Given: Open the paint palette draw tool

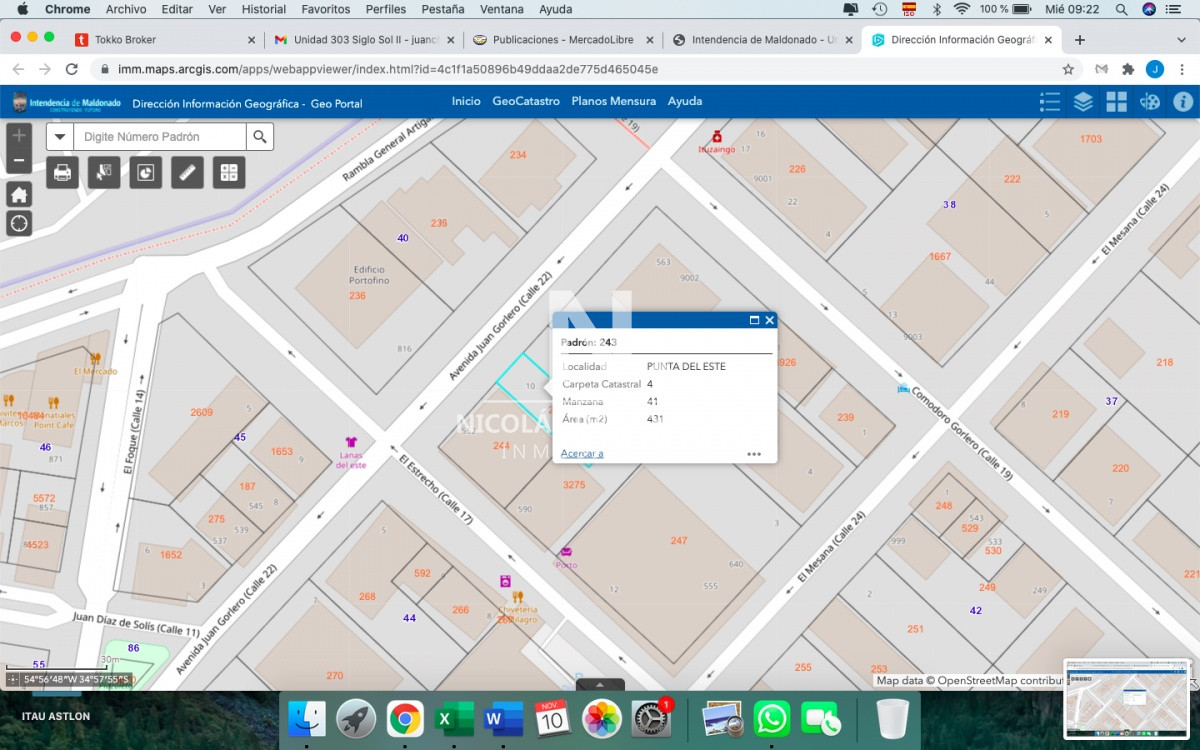Looking at the screenshot, I should 1150,102.
